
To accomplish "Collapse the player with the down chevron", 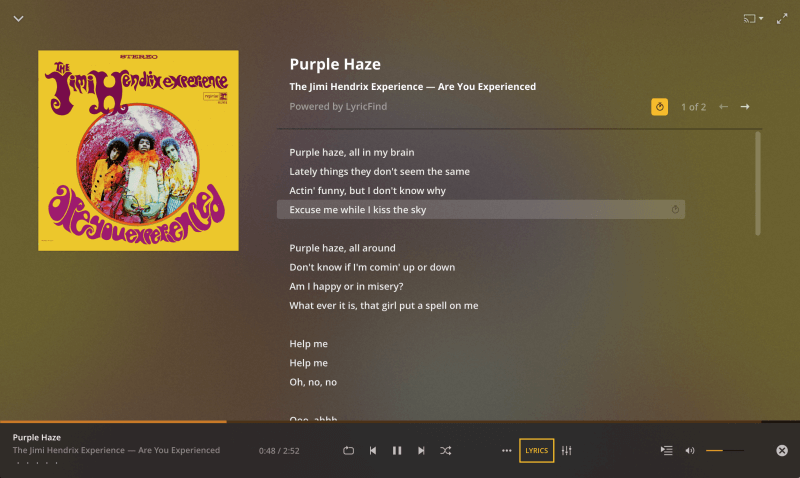I will tap(18, 19).
